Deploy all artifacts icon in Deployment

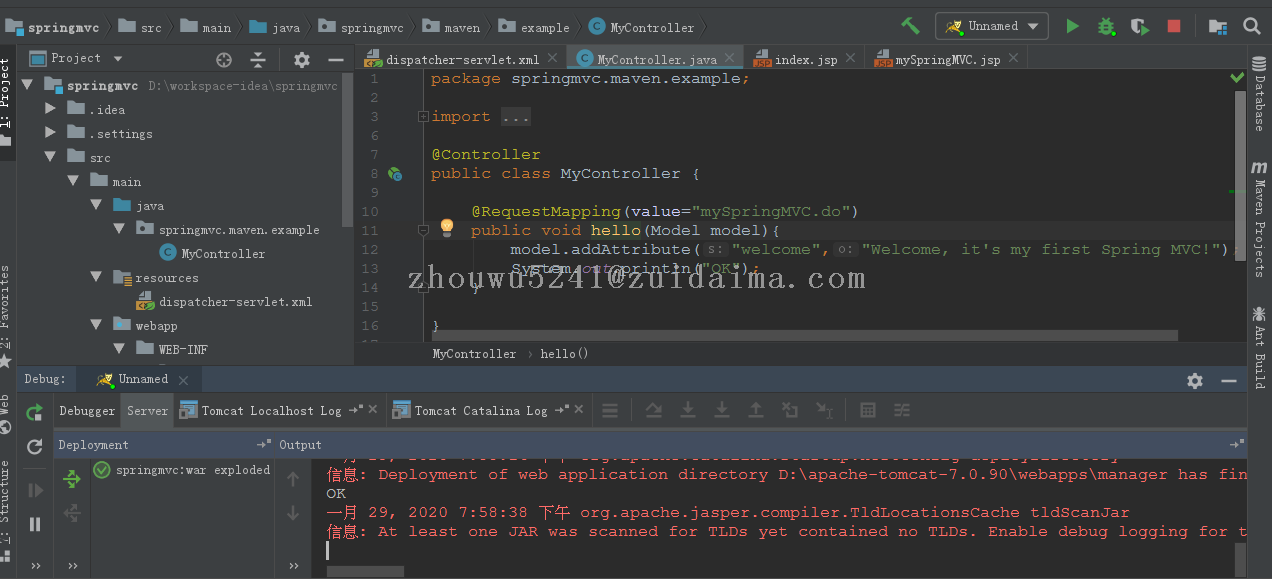tap(72, 480)
